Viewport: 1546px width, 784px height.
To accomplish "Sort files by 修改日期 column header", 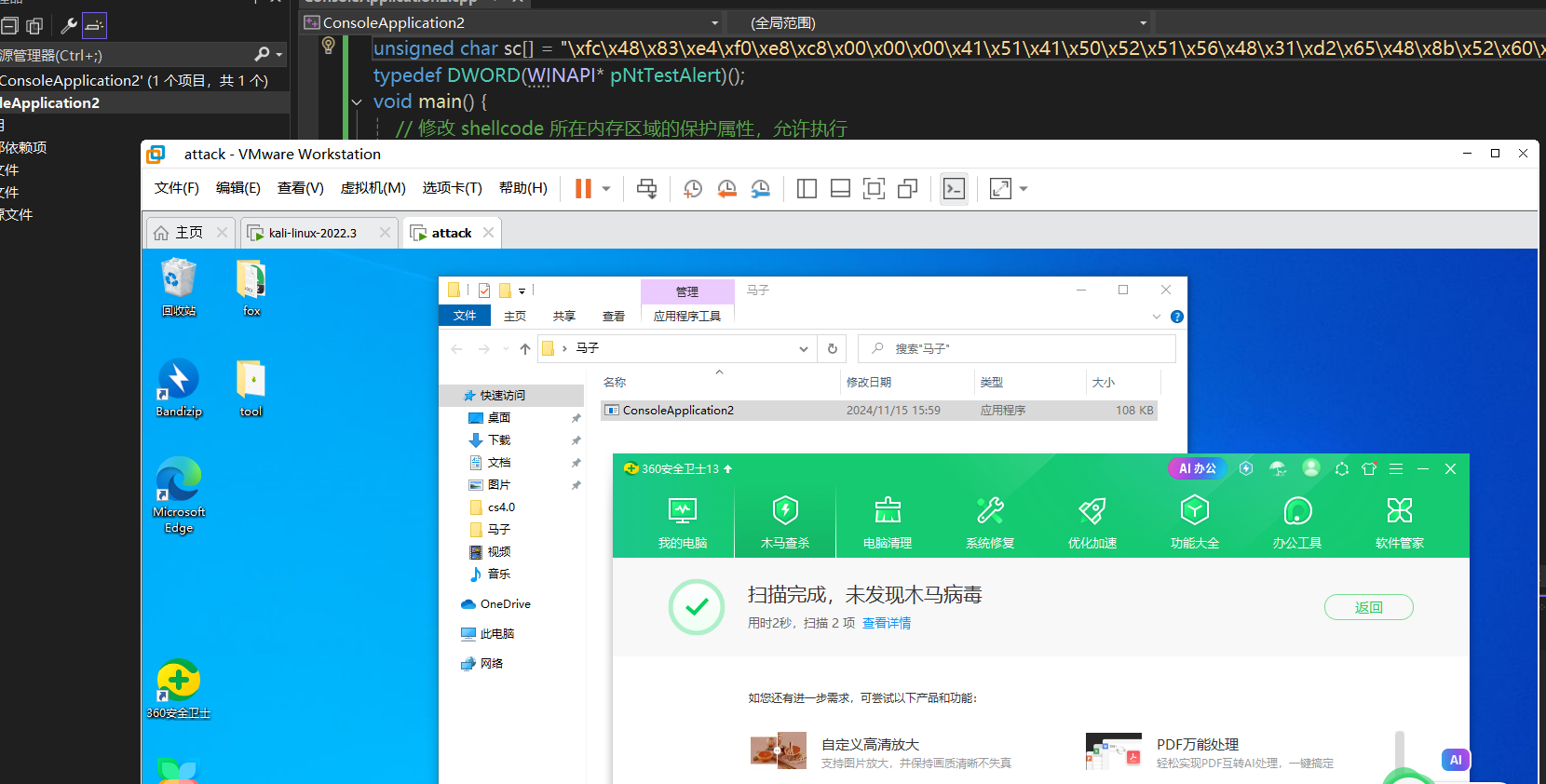I will (x=905, y=383).
